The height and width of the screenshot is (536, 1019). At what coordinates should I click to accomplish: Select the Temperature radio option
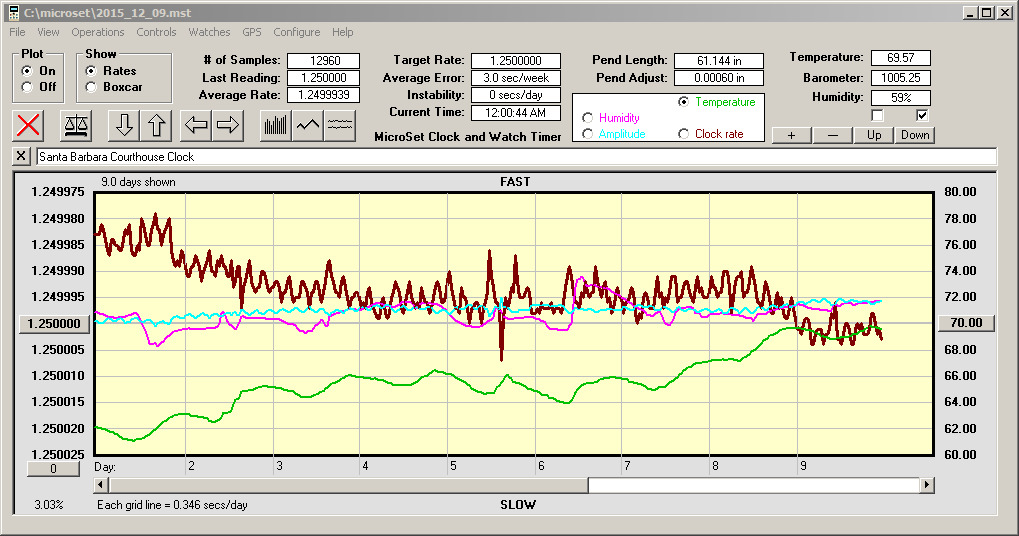pyautogui.click(x=684, y=102)
